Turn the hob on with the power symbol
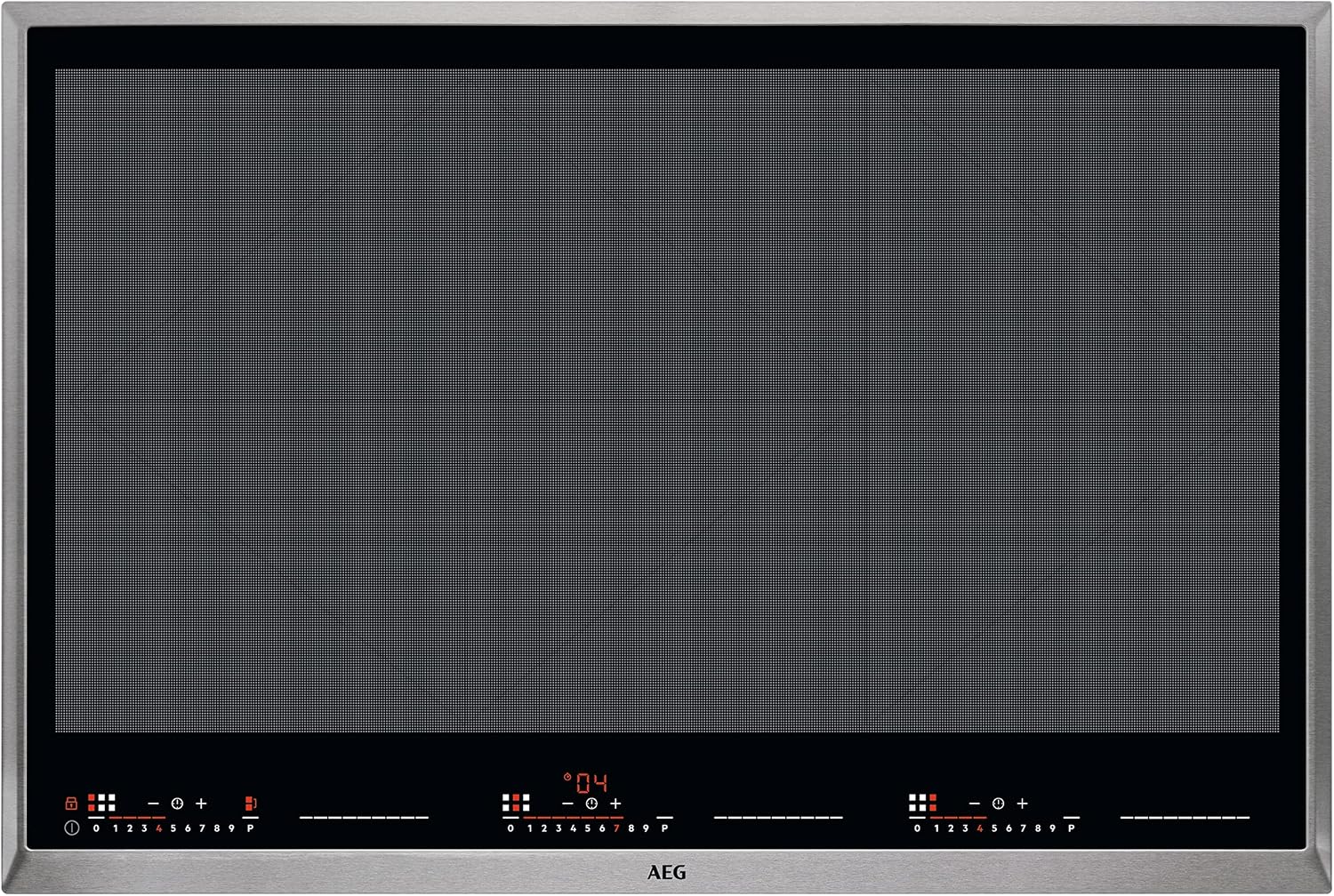Screen dimensions: 1334x896 [72, 828]
